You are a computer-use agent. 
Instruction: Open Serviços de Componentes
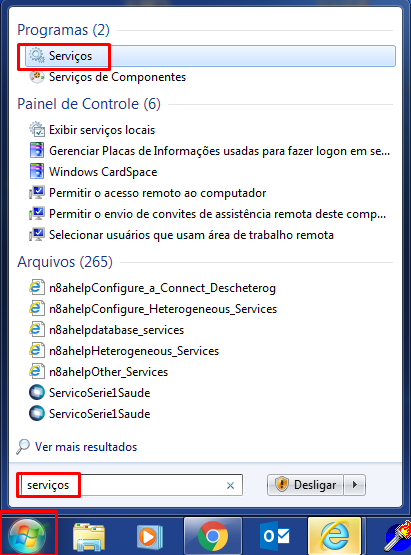click(117, 77)
